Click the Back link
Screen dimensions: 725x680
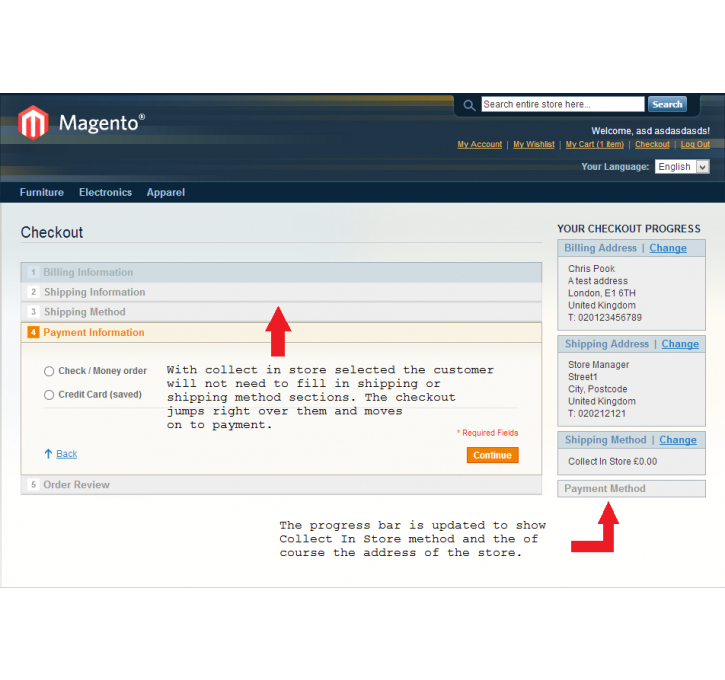coord(67,454)
